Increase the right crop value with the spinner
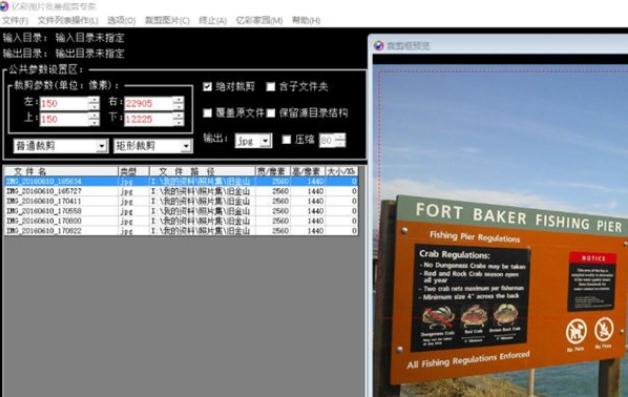 [x=179, y=100]
